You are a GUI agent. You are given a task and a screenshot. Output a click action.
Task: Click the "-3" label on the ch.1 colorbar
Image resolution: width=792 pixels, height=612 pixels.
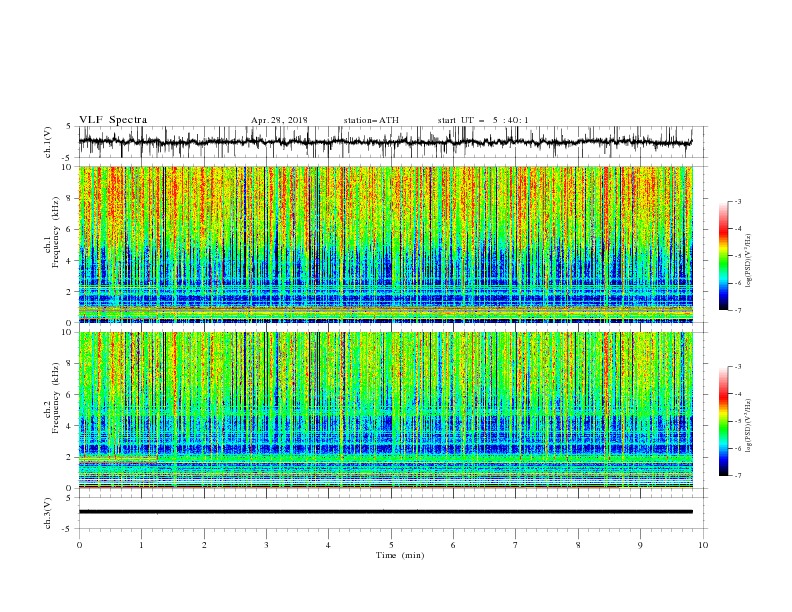pos(737,201)
